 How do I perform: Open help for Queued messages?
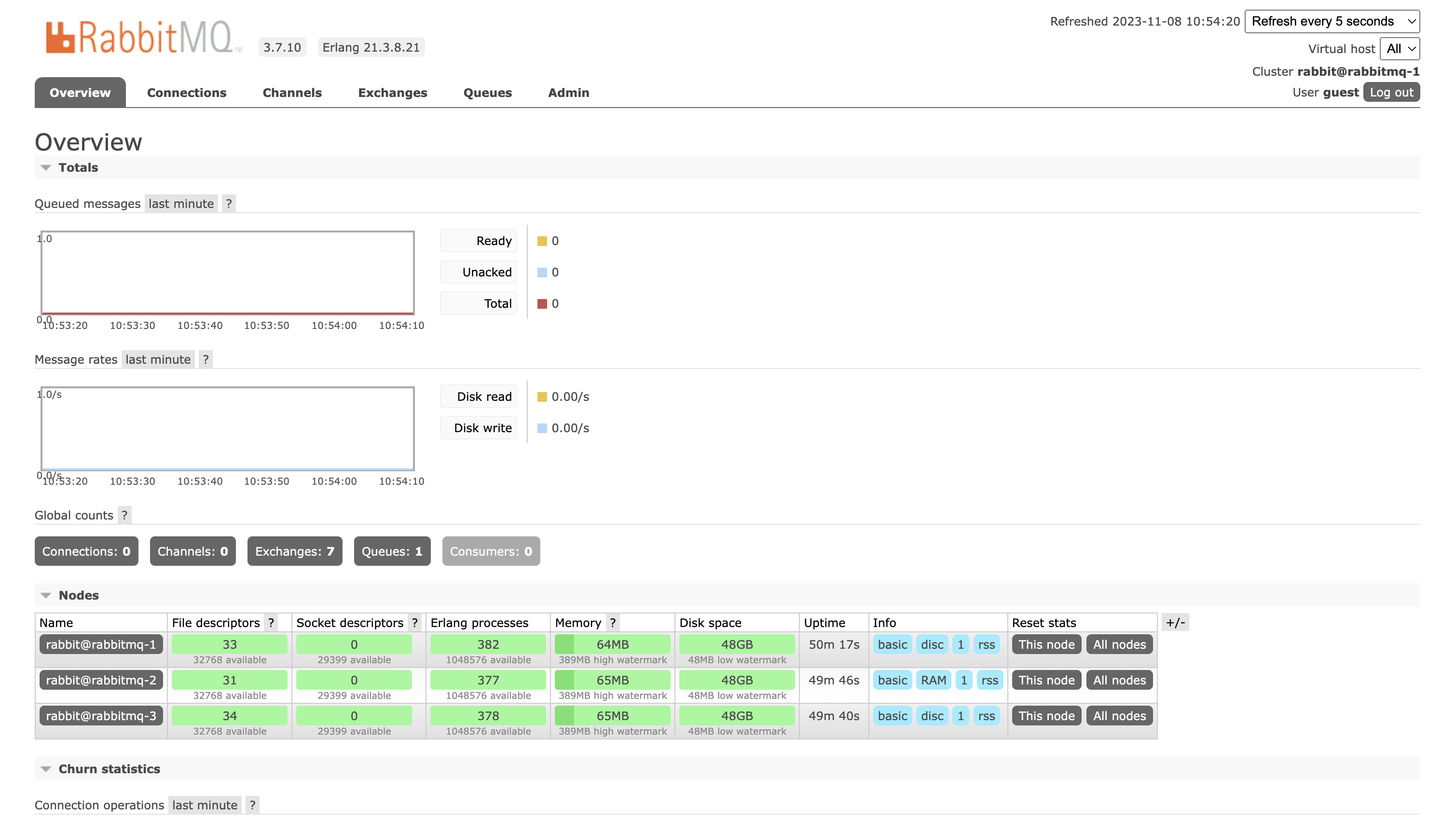pos(228,204)
